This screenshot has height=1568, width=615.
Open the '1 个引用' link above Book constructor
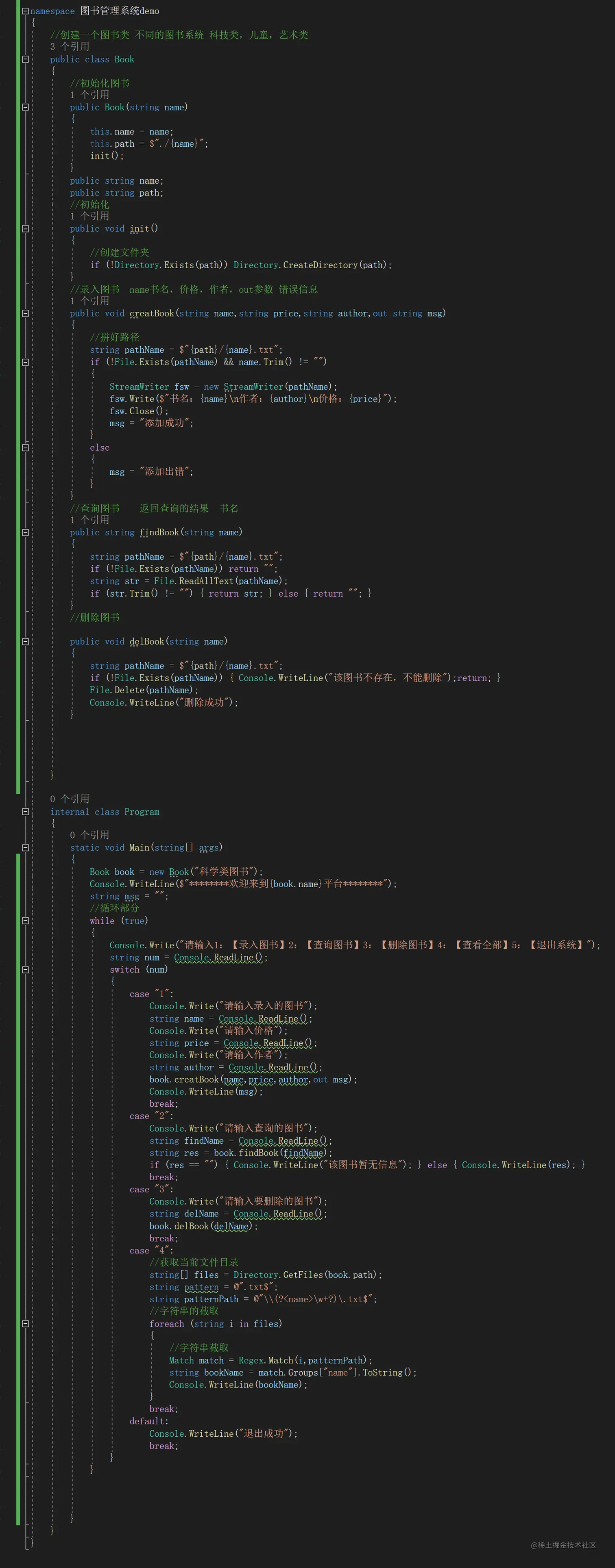pos(89,95)
